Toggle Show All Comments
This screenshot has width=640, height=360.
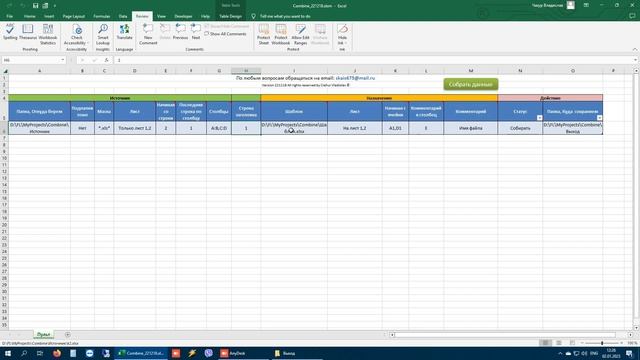click(226, 34)
